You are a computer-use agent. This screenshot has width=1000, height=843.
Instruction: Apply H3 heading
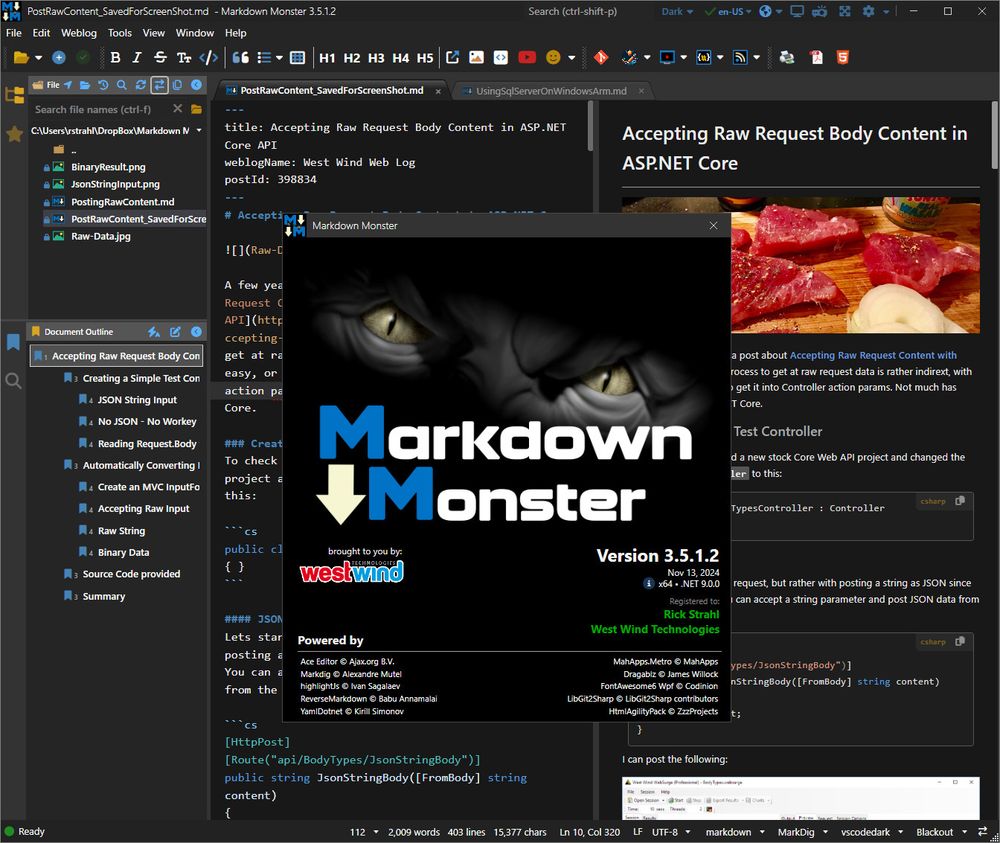click(x=376, y=58)
